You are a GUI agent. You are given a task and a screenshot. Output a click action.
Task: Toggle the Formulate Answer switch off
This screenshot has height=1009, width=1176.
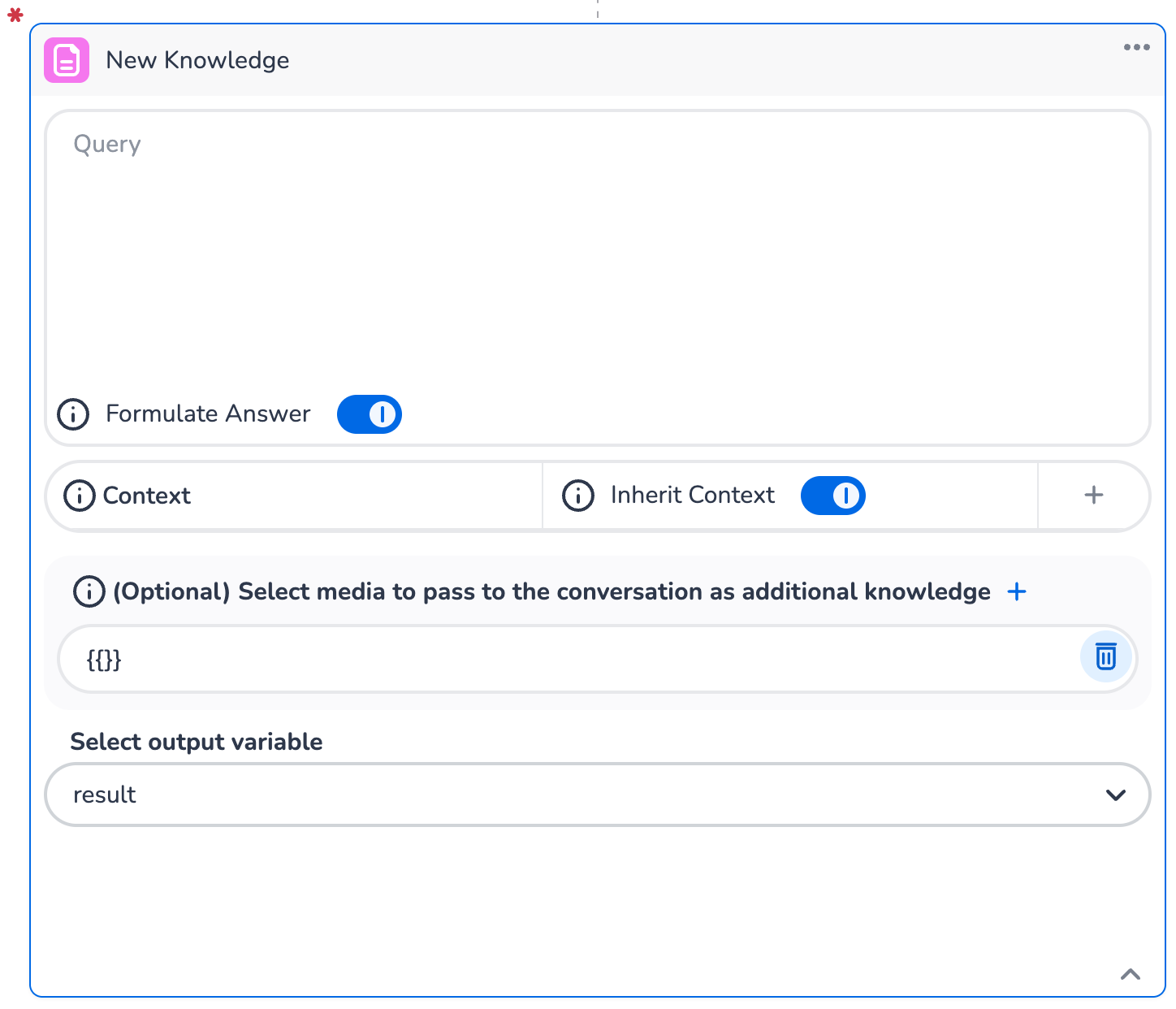370,414
